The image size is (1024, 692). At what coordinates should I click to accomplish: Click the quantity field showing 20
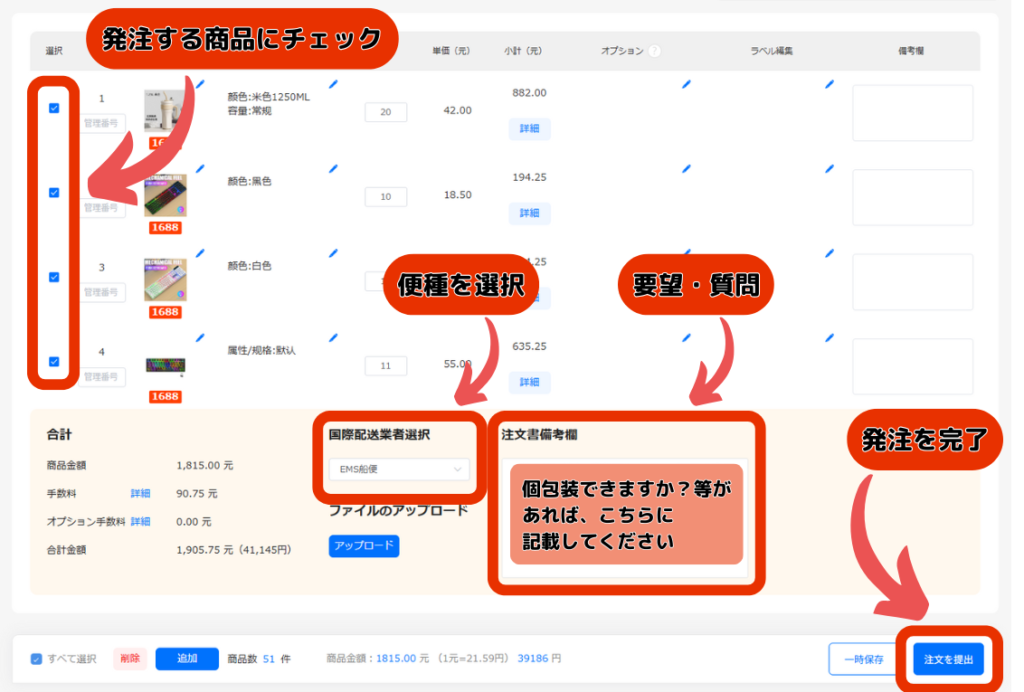point(385,112)
